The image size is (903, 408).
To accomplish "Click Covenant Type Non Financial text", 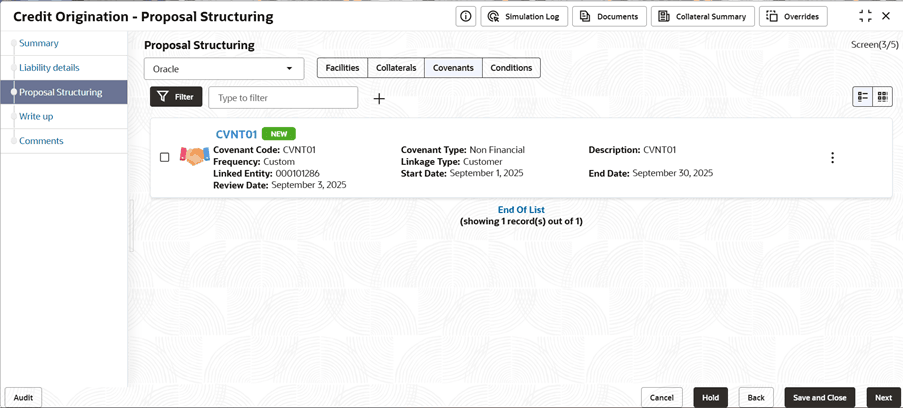I will (x=497, y=150).
